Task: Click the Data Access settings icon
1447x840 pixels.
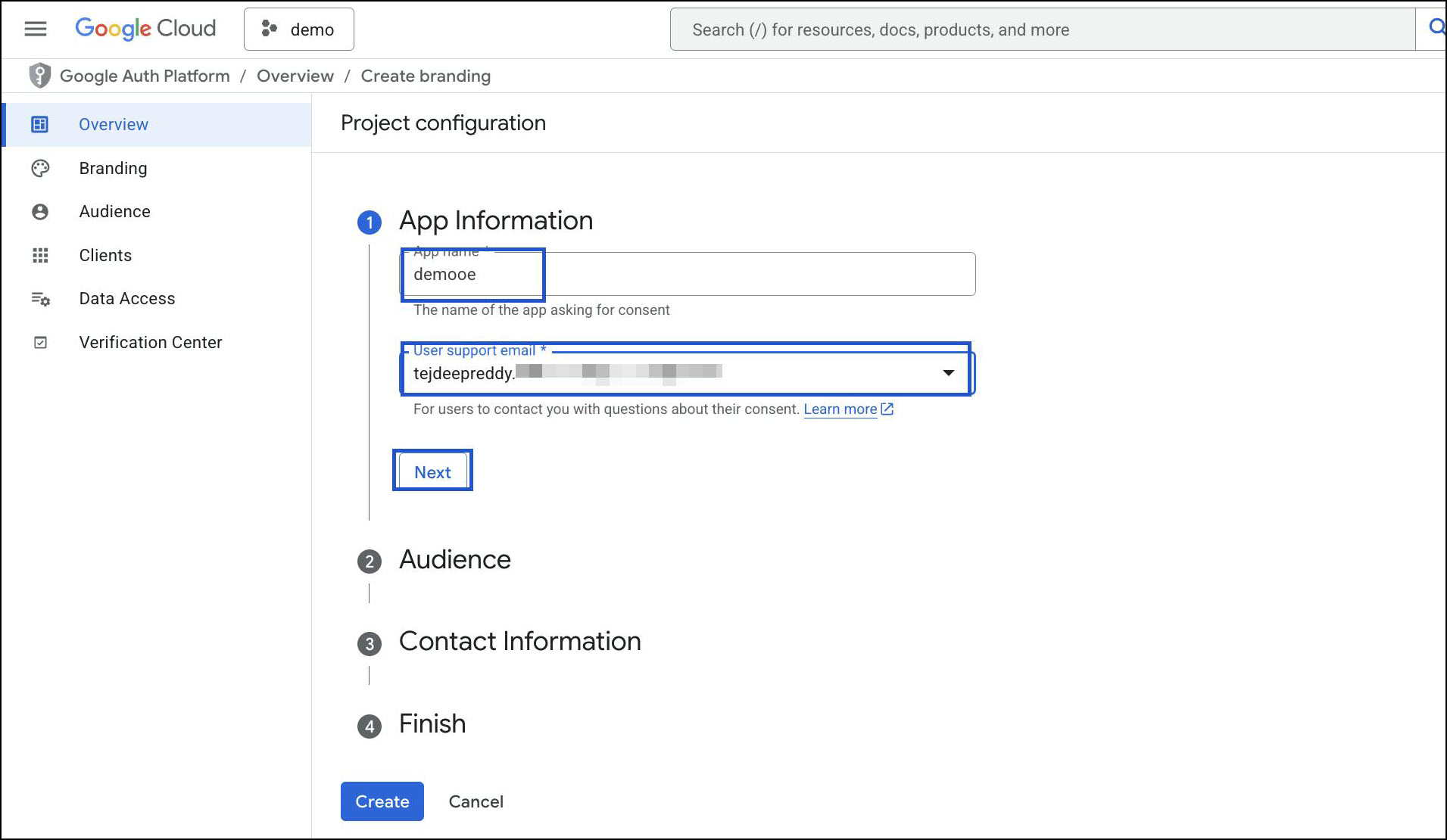Action: [x=40, y=299]
